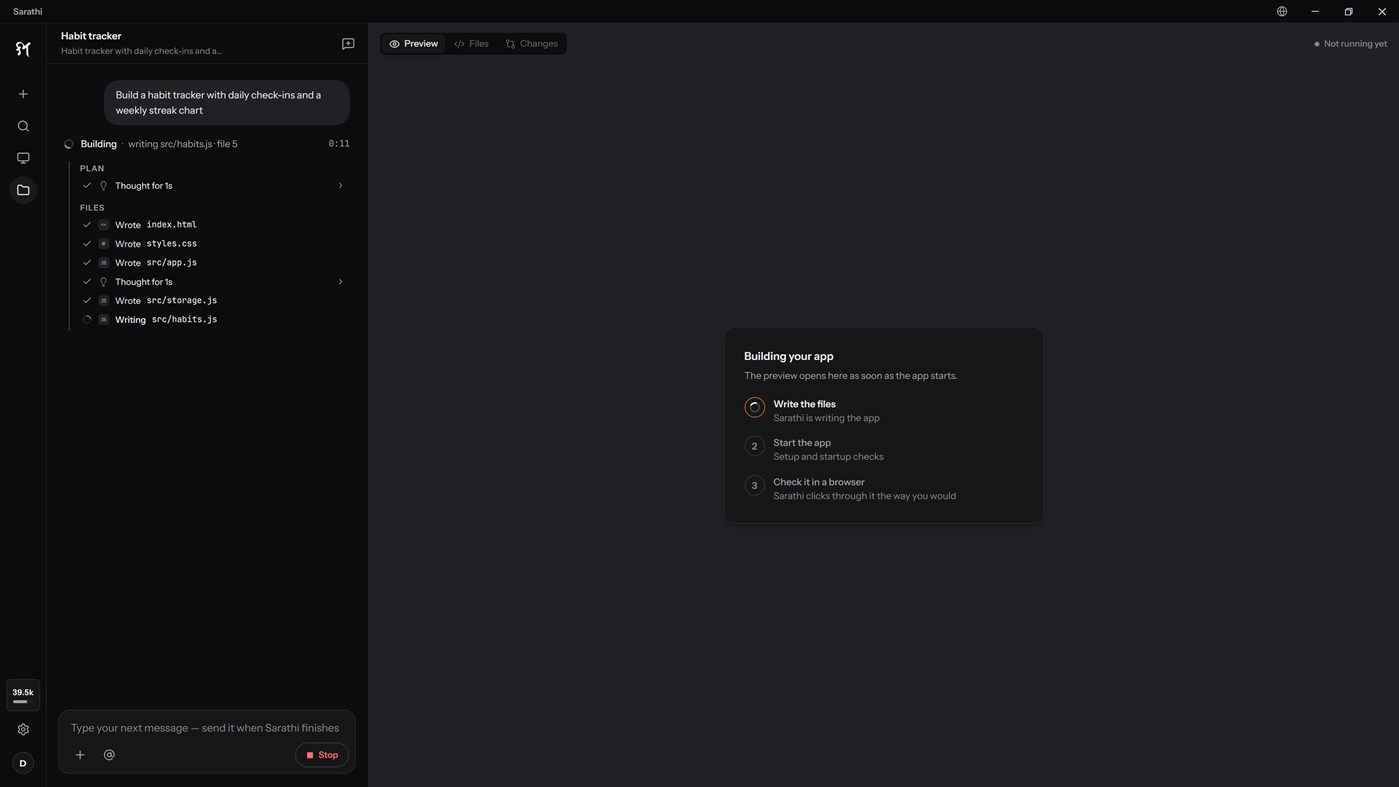Expand the Thought for 1s chevron under PLAN

[340, 186]
